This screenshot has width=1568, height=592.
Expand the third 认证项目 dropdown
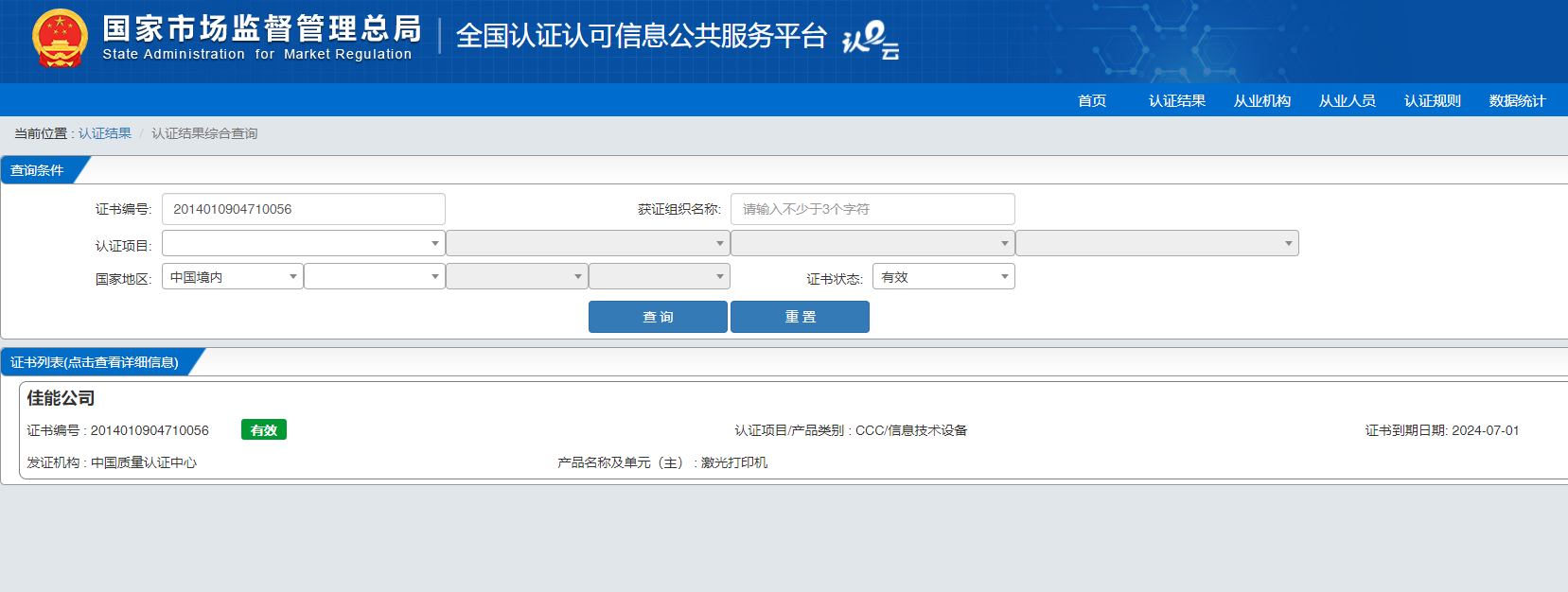(x=872, y=243)
